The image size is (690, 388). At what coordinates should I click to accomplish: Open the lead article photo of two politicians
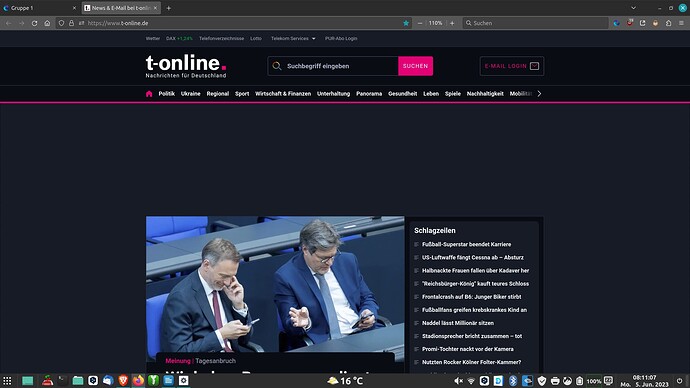(x=275, y=284)
